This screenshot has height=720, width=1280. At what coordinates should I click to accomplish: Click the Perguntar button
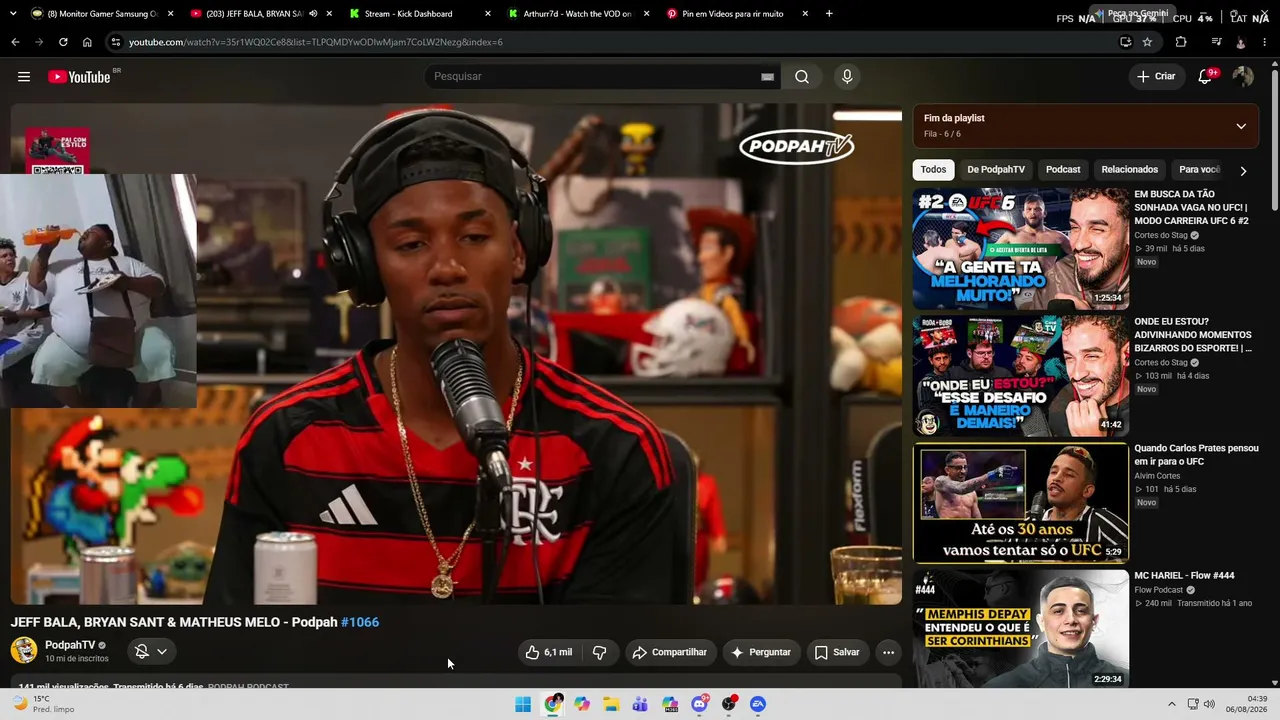[761, 652]
